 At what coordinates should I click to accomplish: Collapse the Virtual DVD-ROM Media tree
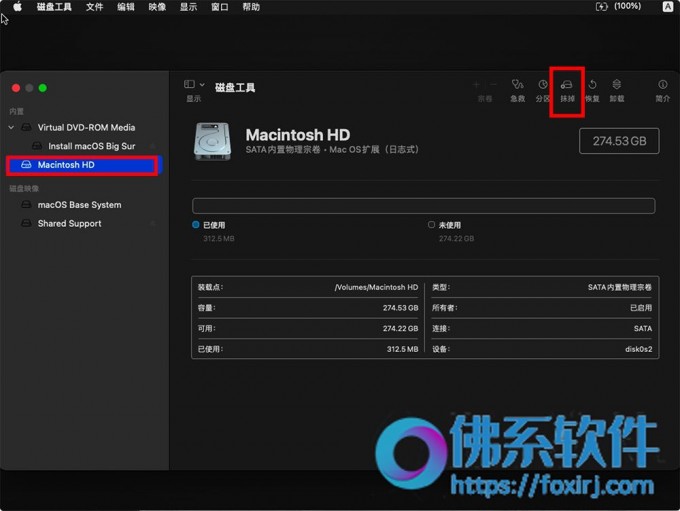pyautogui.click(x=11, y=128)
